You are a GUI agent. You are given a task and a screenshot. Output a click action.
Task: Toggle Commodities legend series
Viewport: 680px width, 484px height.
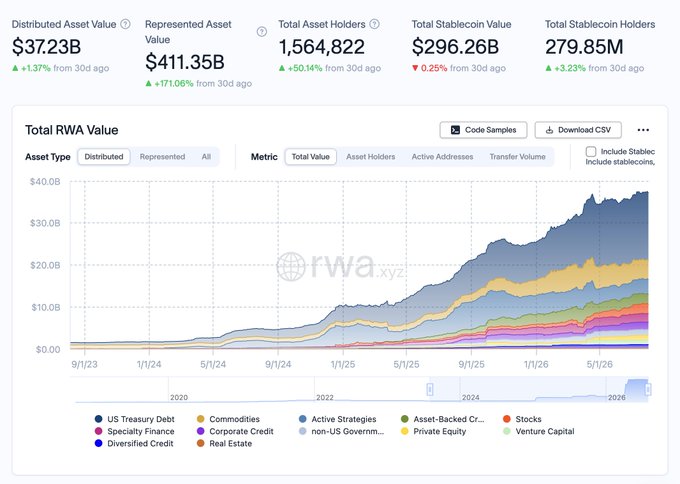point(228,419)
